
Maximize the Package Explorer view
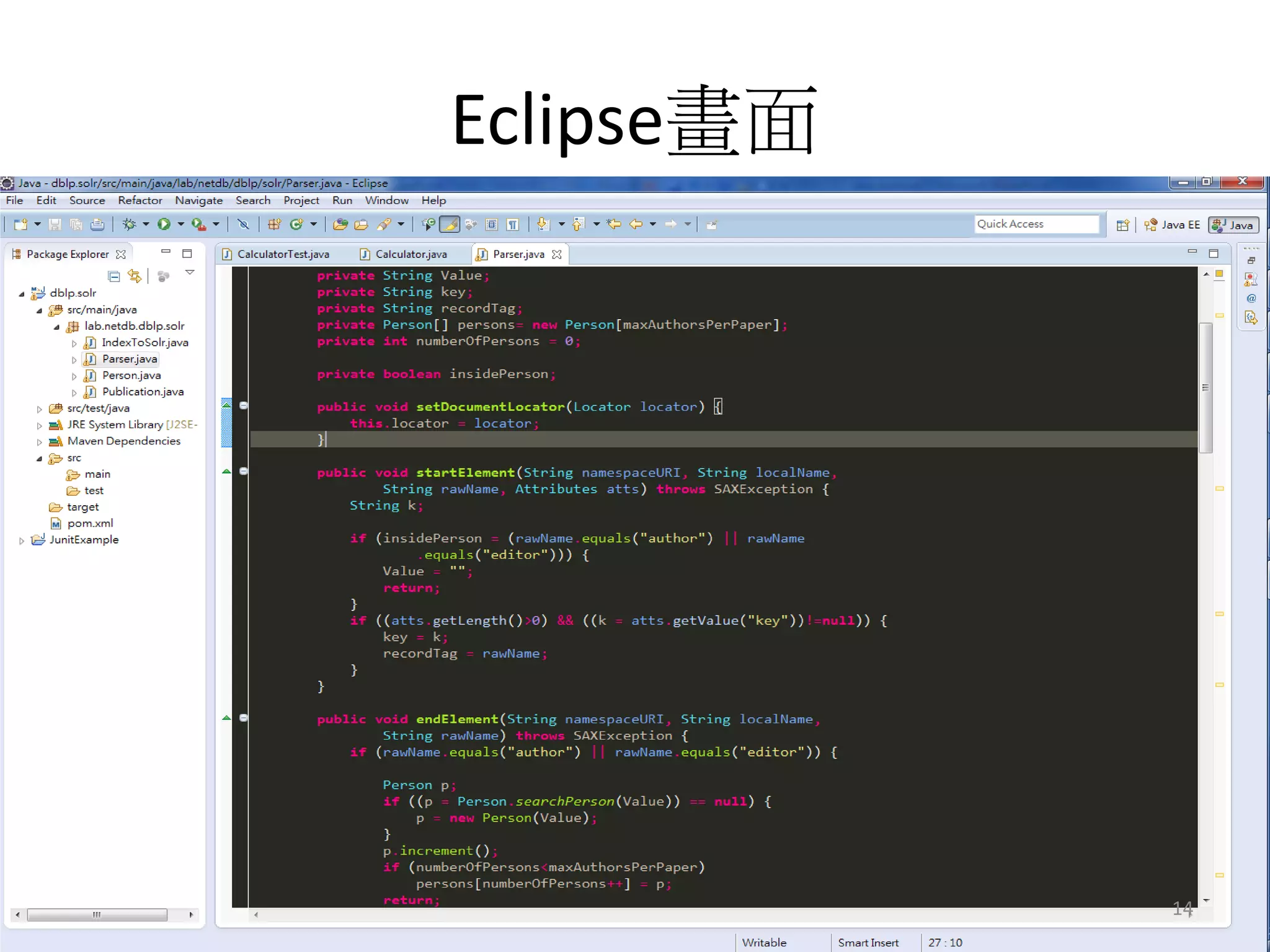187,253
